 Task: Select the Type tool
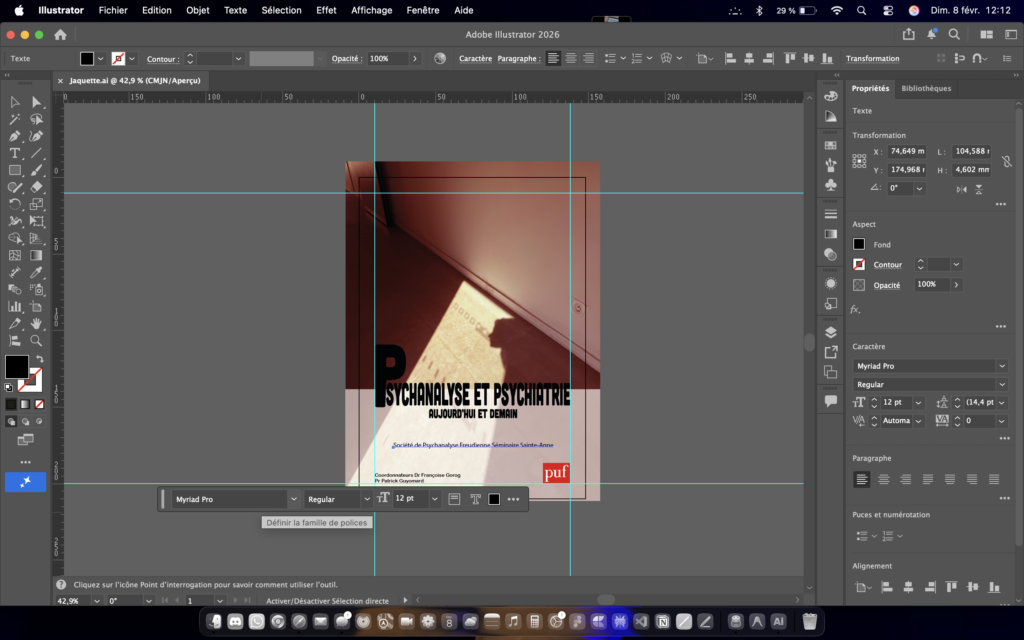pos(14,153)
